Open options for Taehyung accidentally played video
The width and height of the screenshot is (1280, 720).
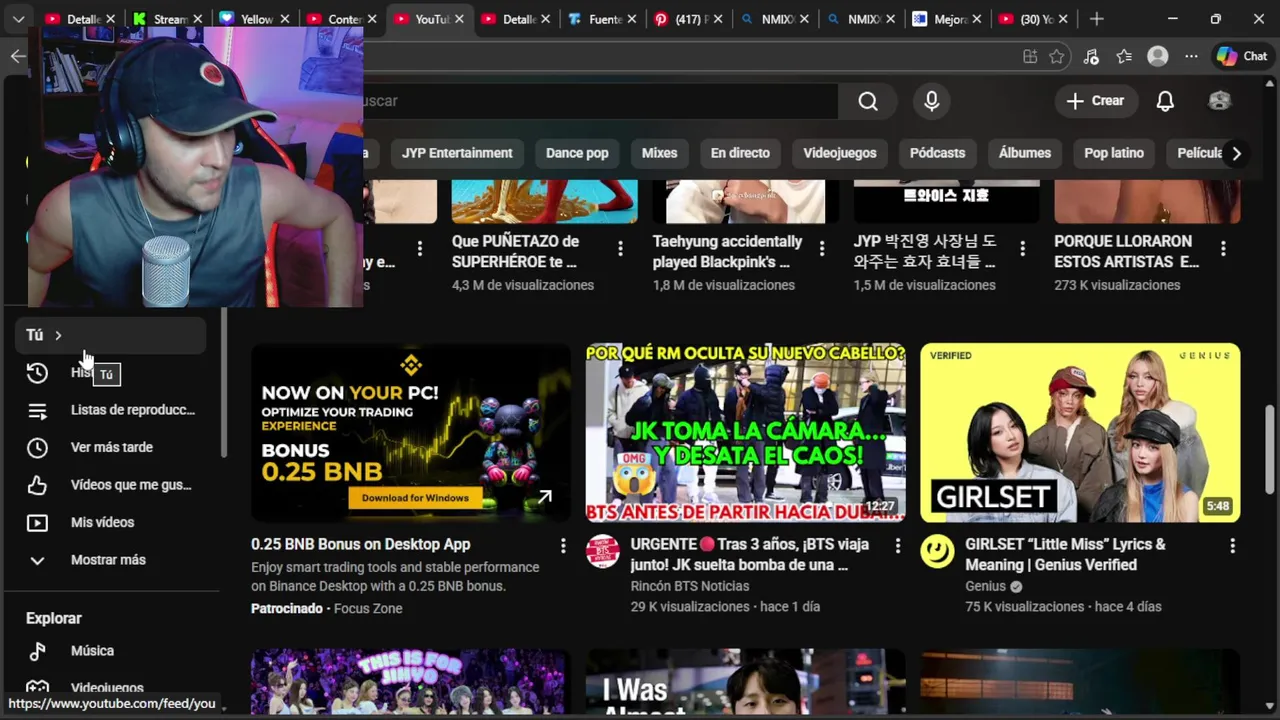[x=822, y=249]
